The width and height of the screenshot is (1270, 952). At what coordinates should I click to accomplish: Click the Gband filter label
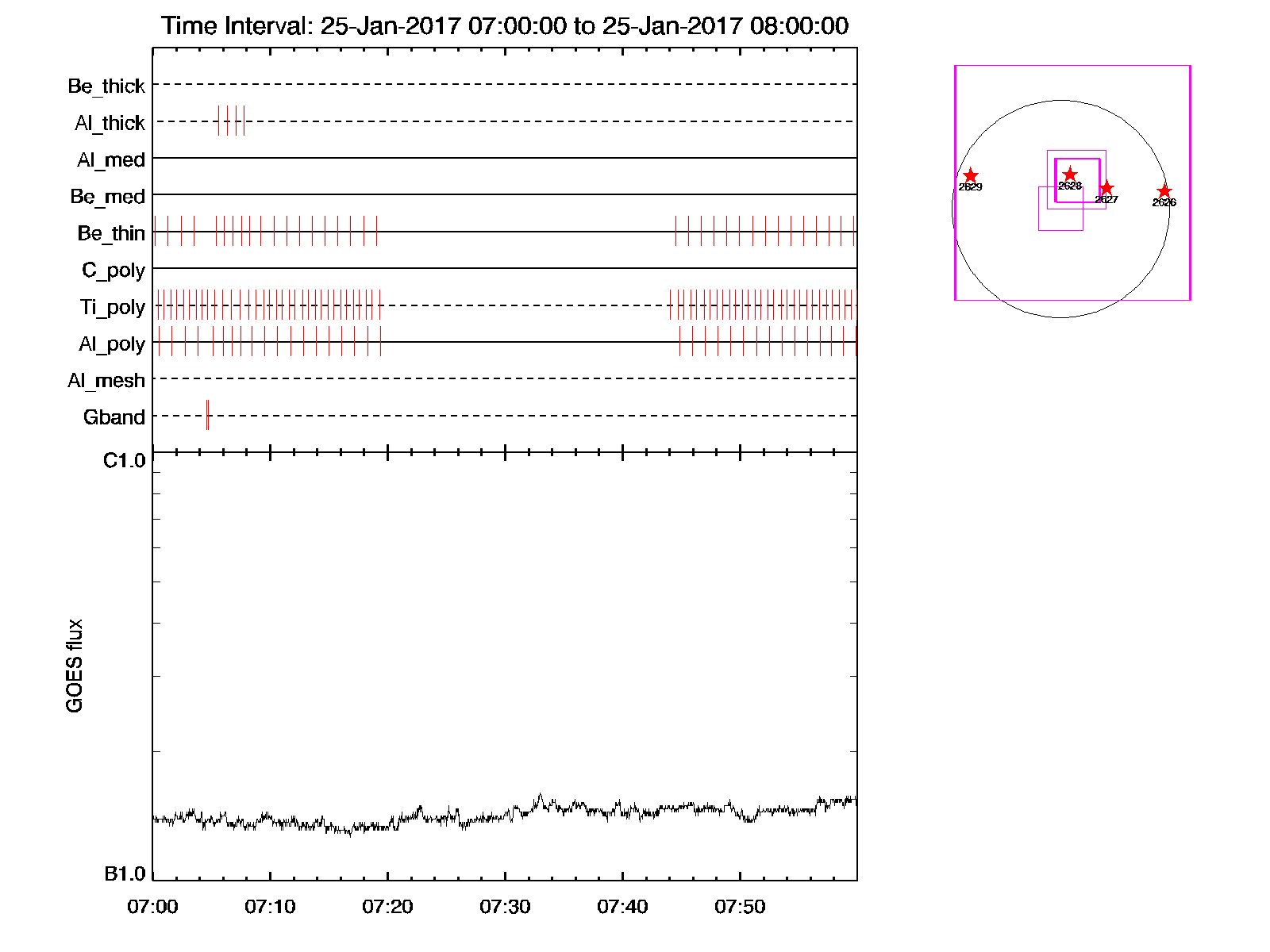(114, 417)
